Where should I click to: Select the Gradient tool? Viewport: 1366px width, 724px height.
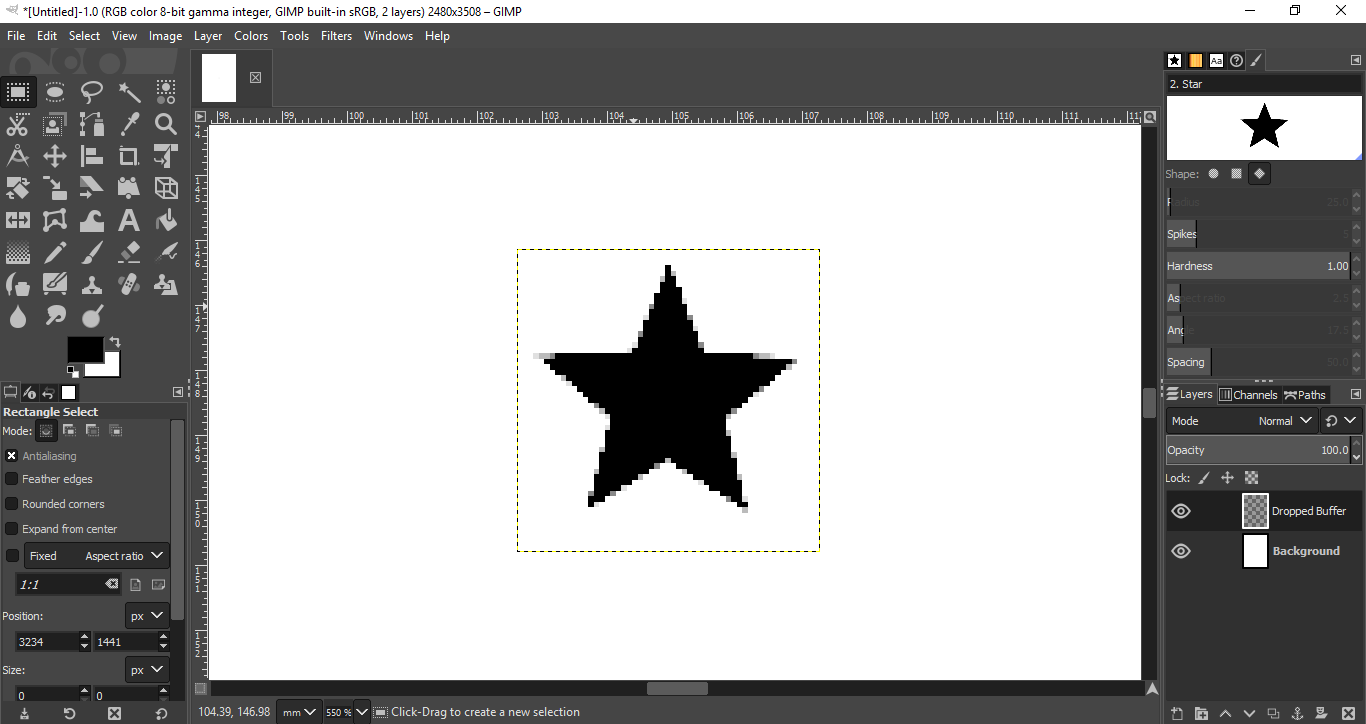pyautogui.click(x=18, y=252)
